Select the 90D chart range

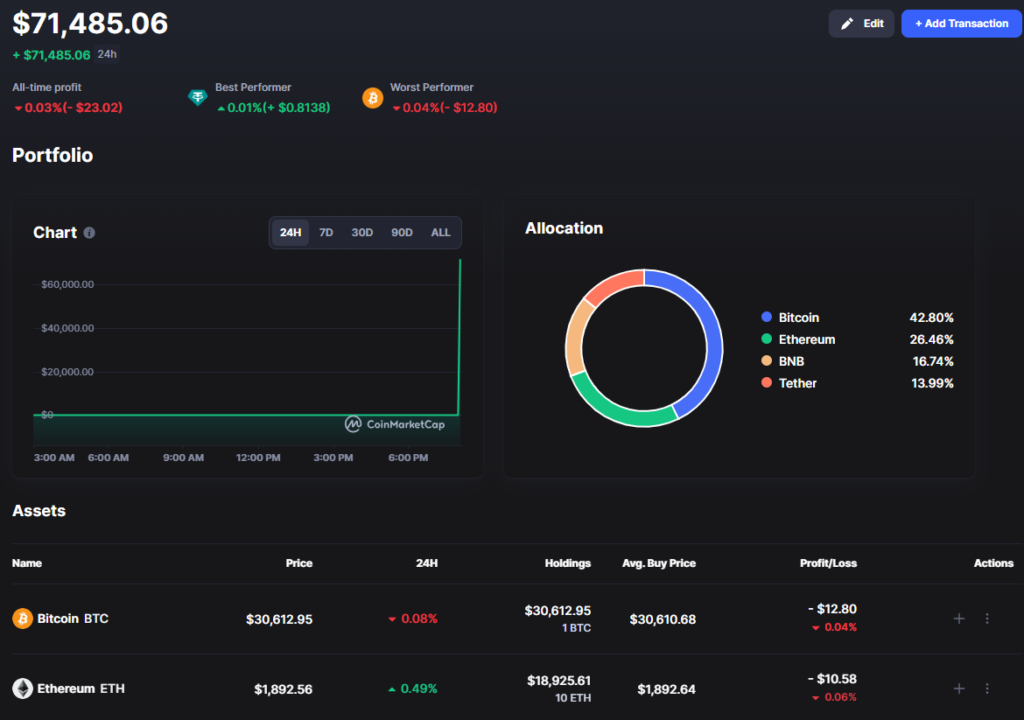[402, 233]
